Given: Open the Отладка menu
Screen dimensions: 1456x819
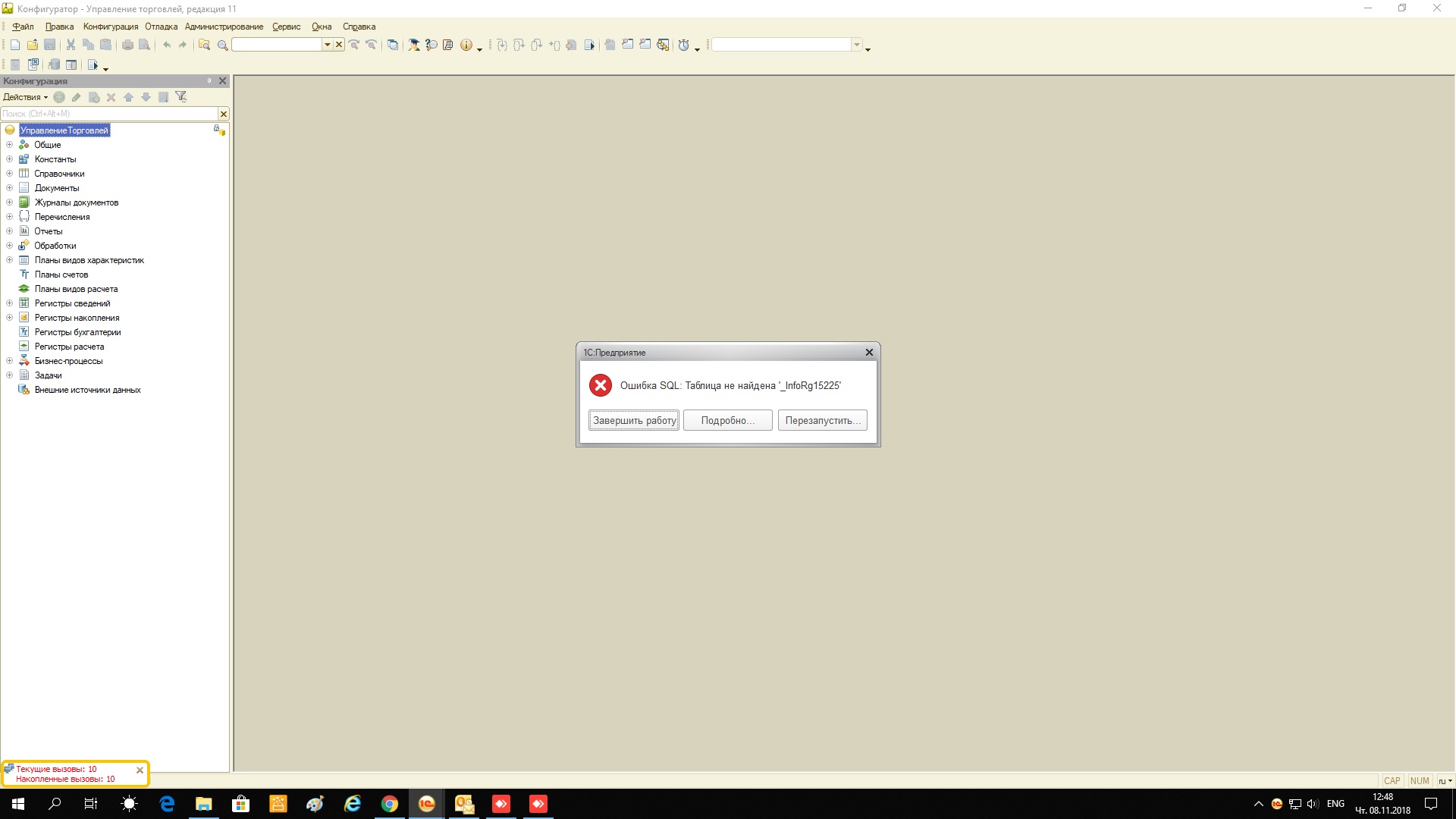Looking at the screenshot, I should [161, 27].
